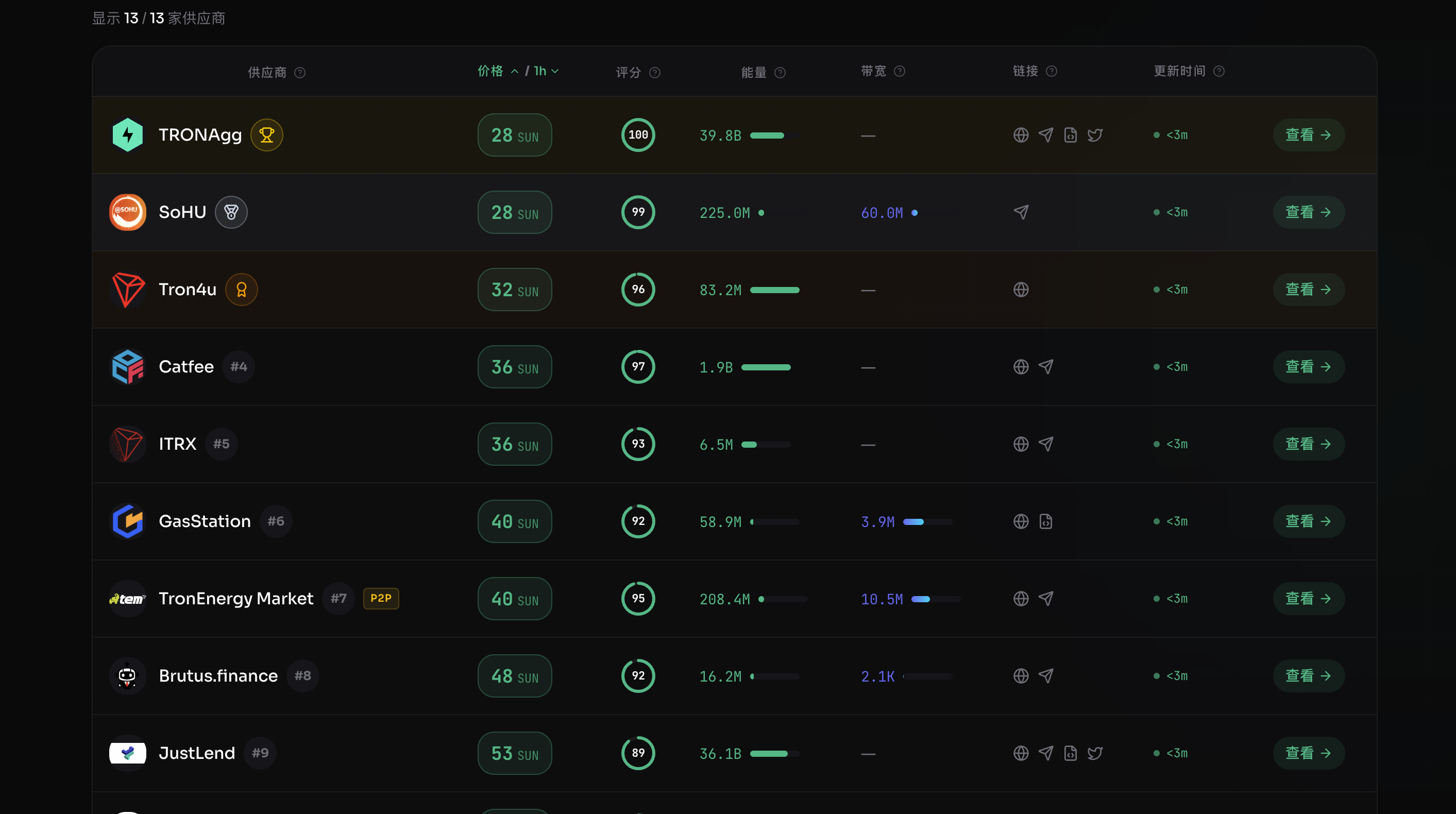The height and width of the screenshot is (814, 1456).
Task: Click 查看 button for JustLend
Action: tap(1309, 753)
